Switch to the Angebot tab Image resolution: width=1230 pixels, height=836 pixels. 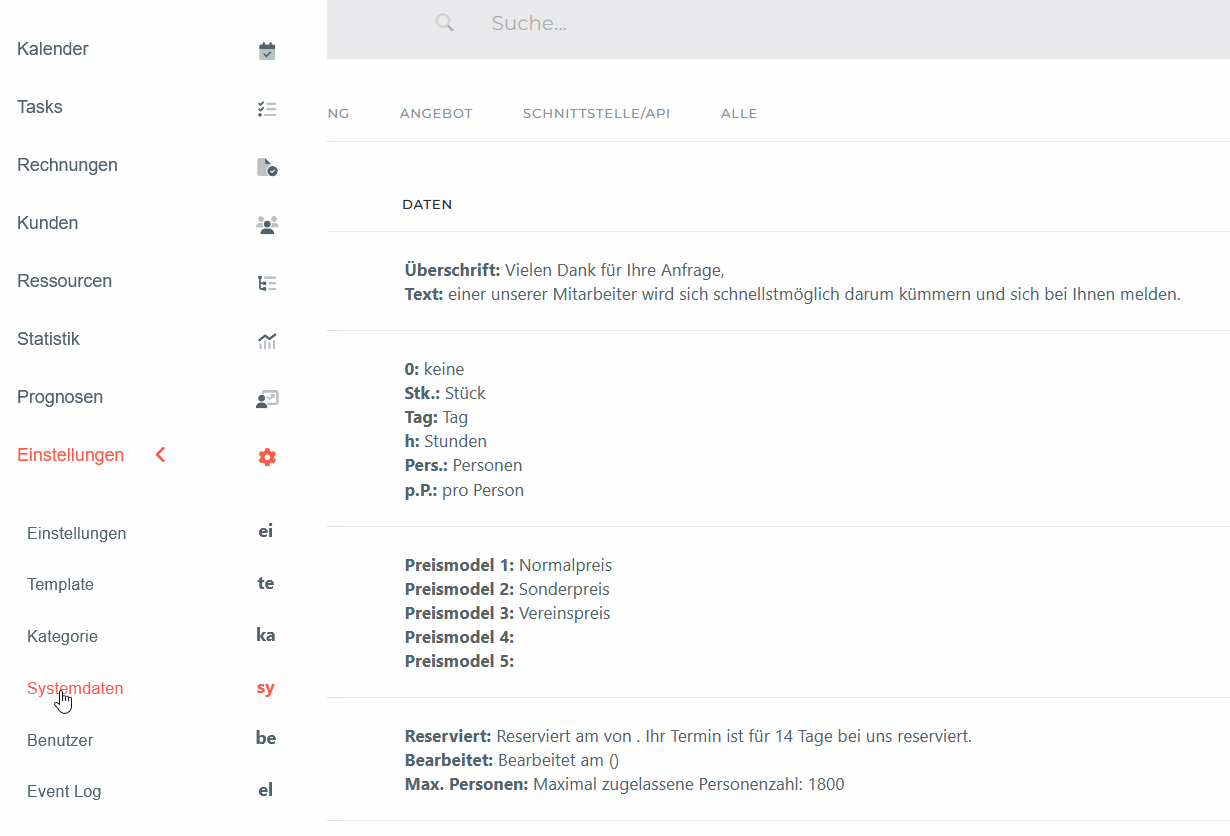[x=436, y=113]
